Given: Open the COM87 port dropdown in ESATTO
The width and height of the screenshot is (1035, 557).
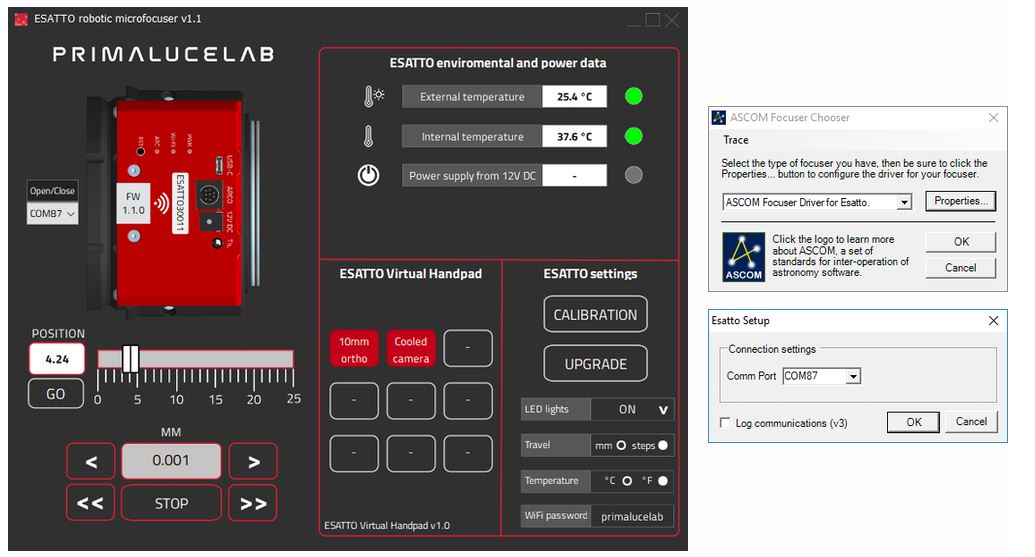Looking at the screenshot, I should [x=52, y=213].
